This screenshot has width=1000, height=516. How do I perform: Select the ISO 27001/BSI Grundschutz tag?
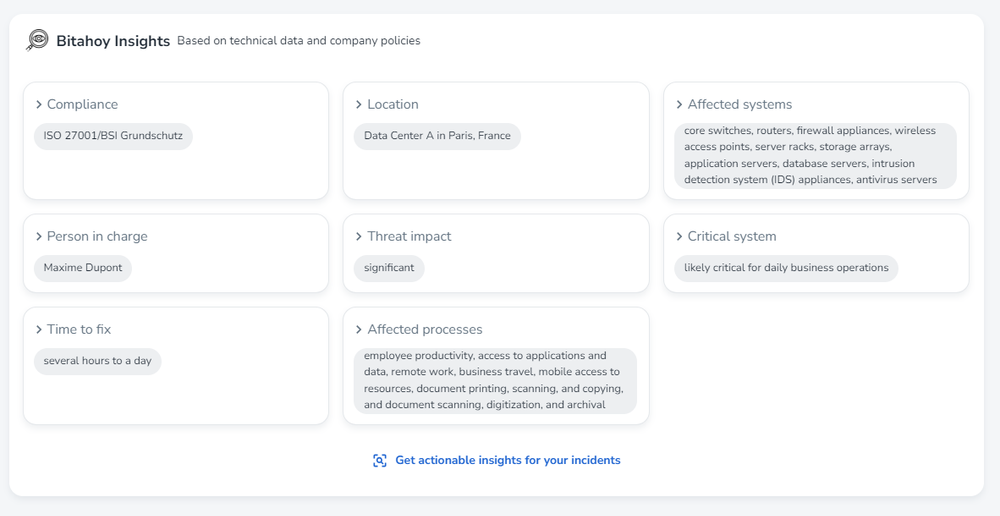113,136
